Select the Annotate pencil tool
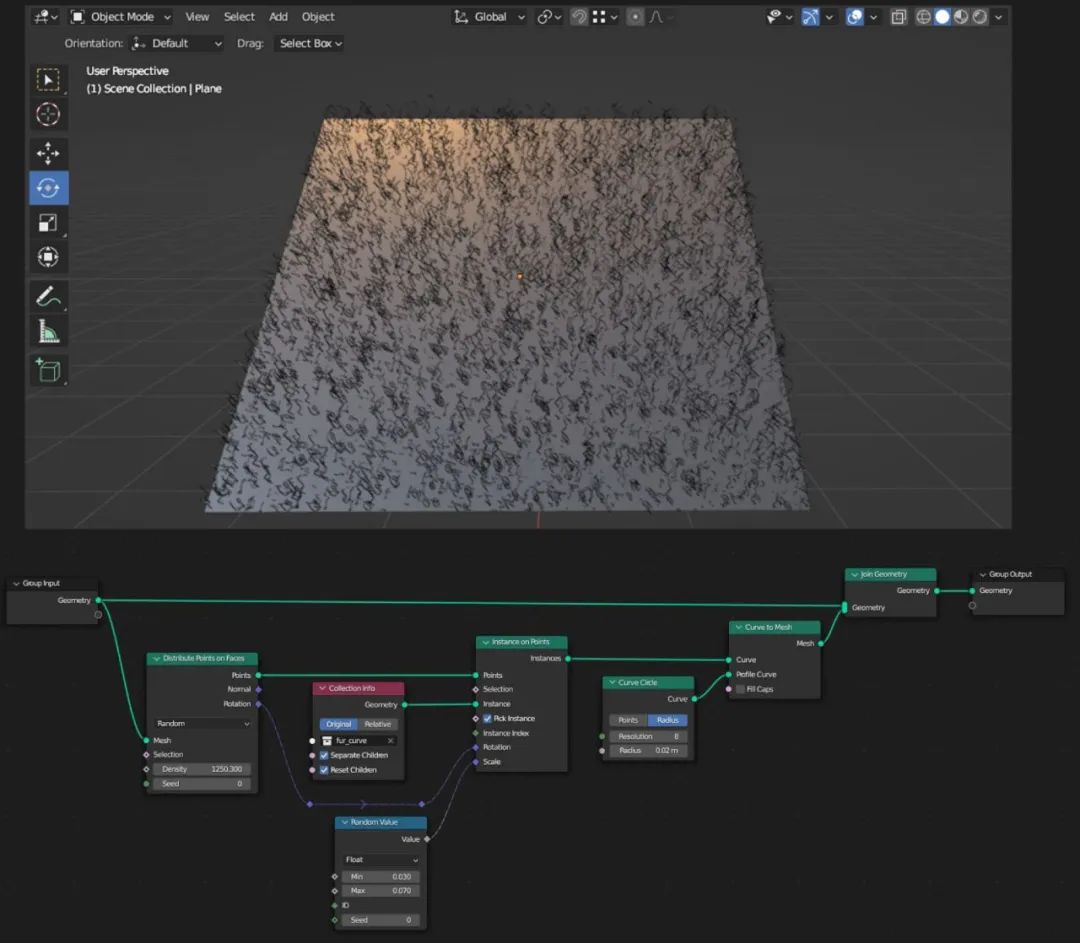 point(48,296)
